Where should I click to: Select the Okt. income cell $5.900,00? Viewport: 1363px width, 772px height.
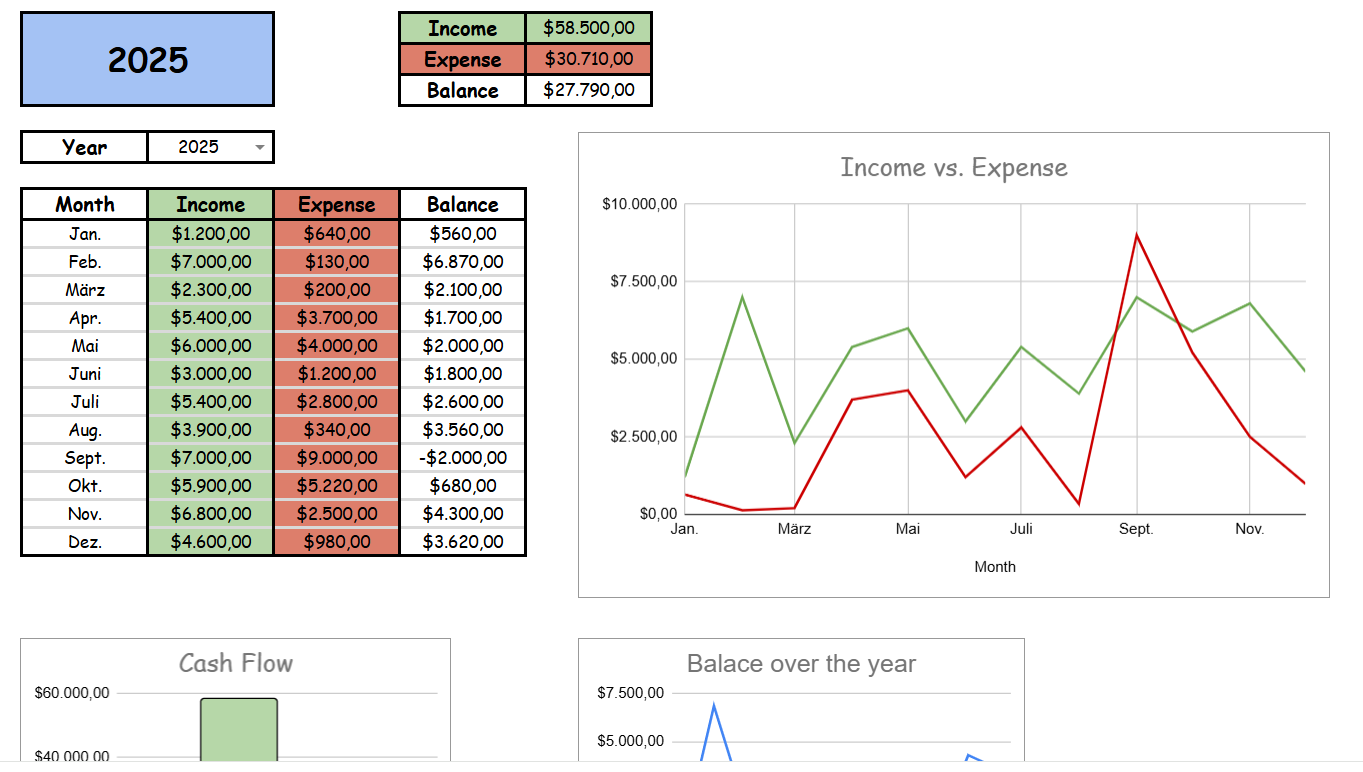(x=210, y=486)
